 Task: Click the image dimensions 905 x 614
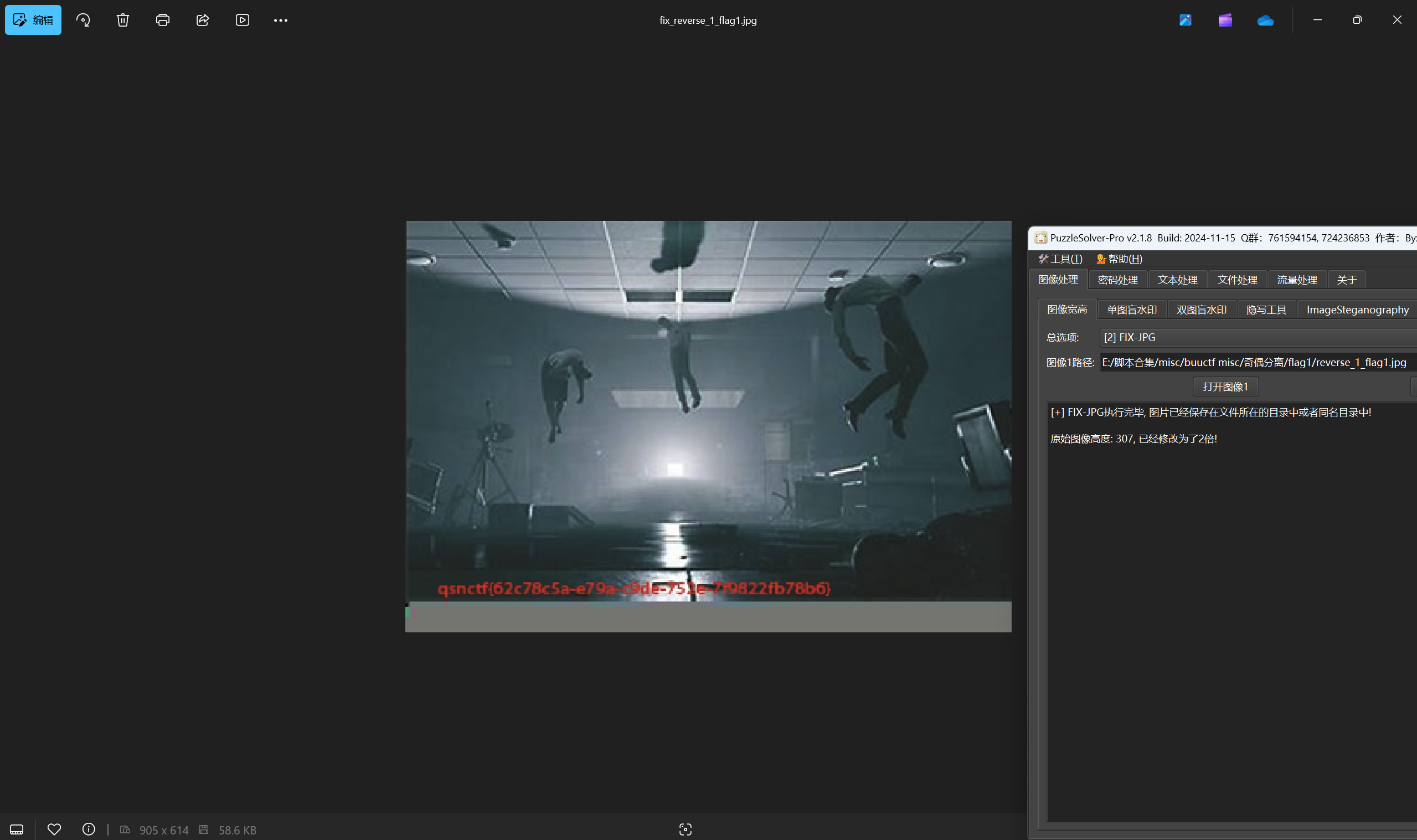tap(163, 830)
